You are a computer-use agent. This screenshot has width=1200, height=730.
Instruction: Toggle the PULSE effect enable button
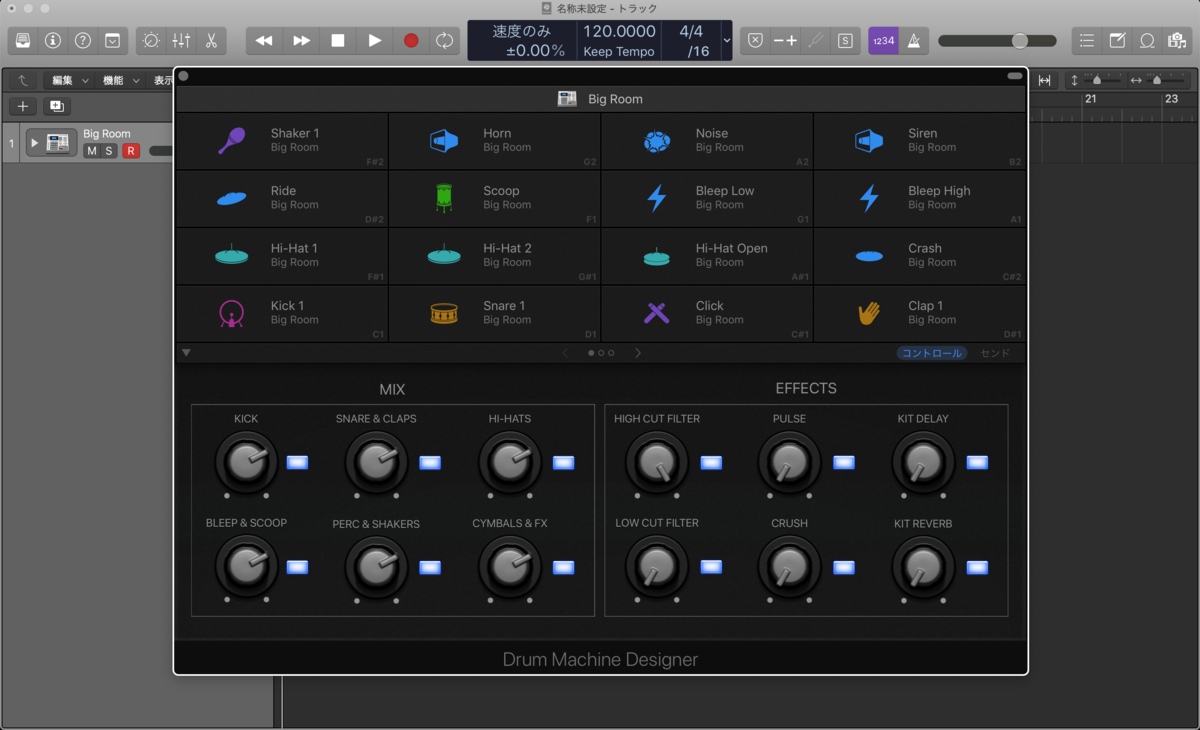pos(844,462)
